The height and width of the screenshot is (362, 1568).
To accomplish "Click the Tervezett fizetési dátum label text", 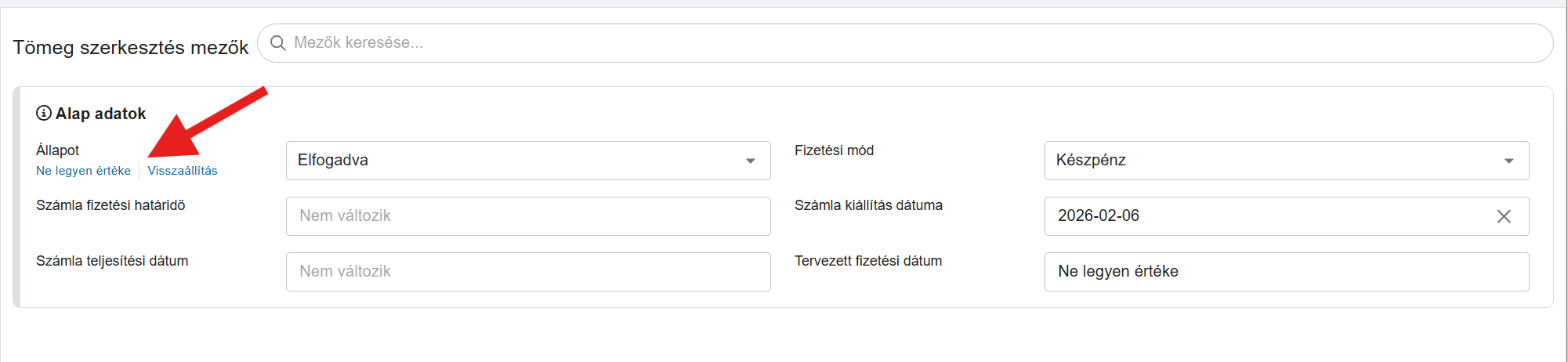I will click(x=868, y=261).
